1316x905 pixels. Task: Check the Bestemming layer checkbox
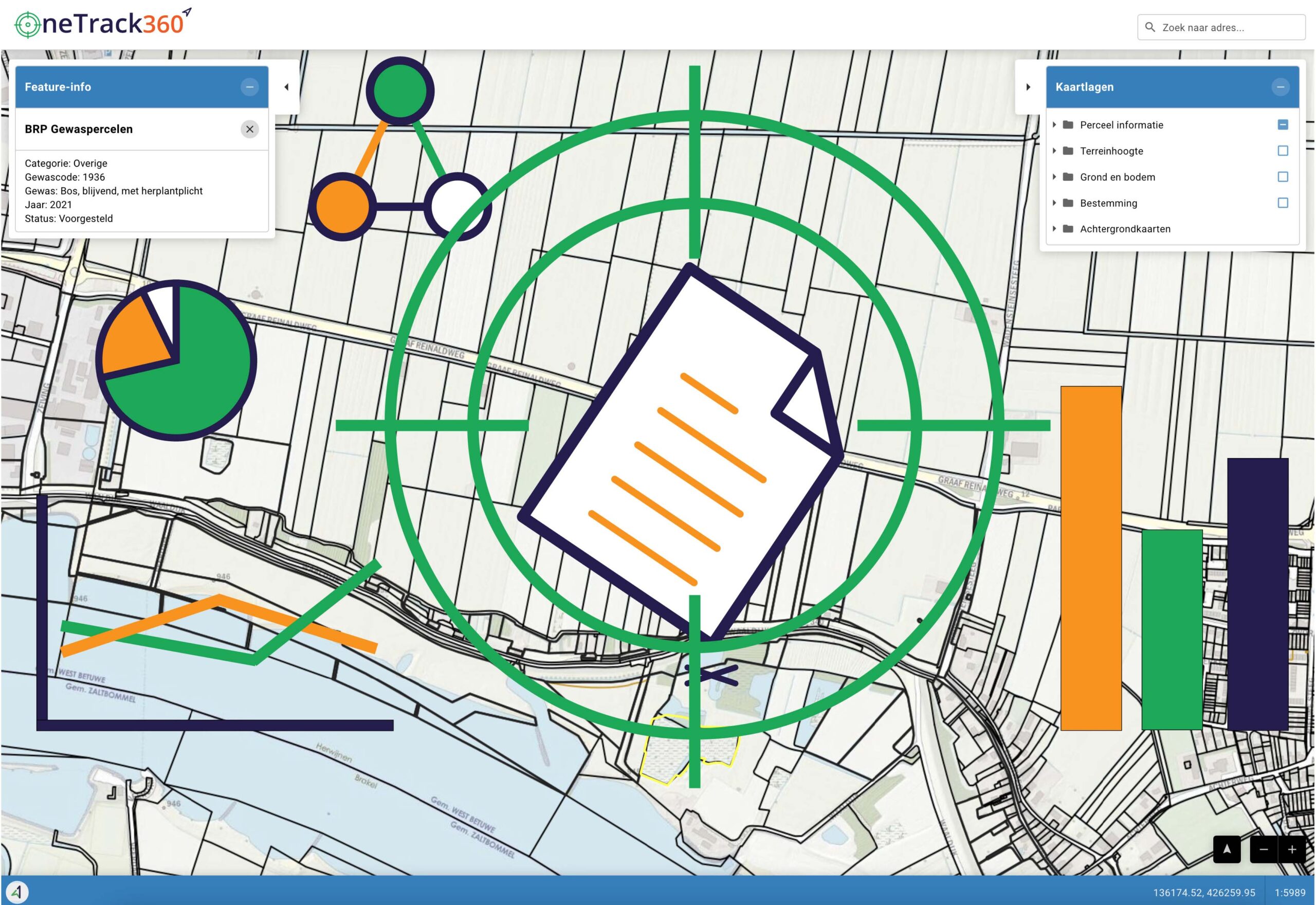[x=1283, y=203]
